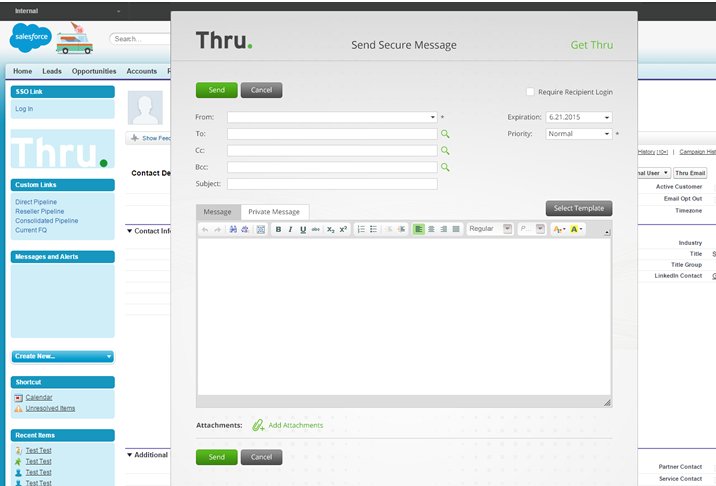Toggle italic formatting
This screenshot has width=716, height=486.
tap(290, 229)
